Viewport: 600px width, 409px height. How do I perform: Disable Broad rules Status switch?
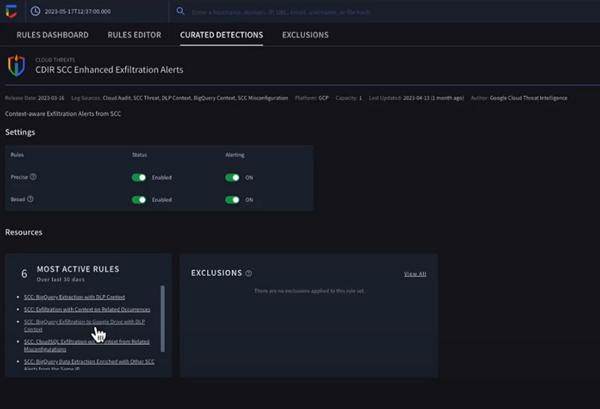point(140,199)
